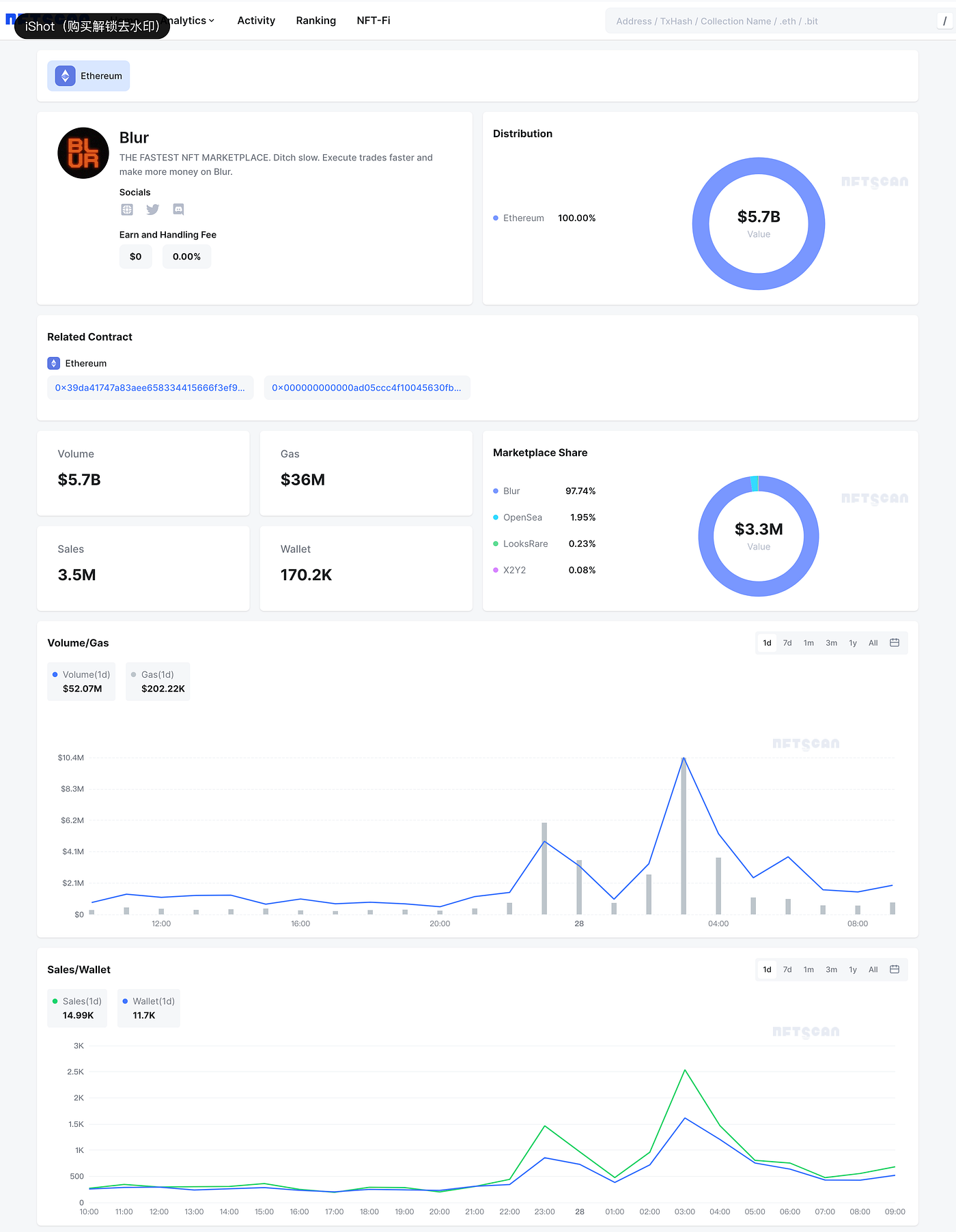The image size is (956, 1232).
Task: Go to the Activity tab
Action: coord(256,20)
